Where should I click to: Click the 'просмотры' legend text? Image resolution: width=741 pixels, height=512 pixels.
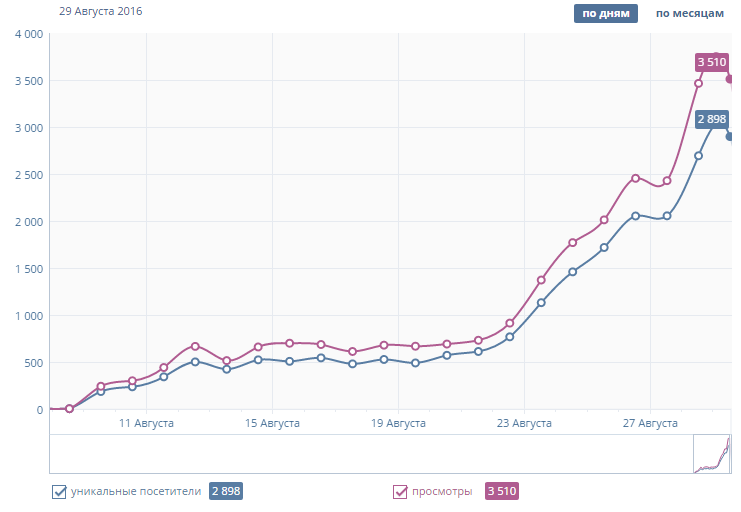pyautogui.click(x=444, y=491)
